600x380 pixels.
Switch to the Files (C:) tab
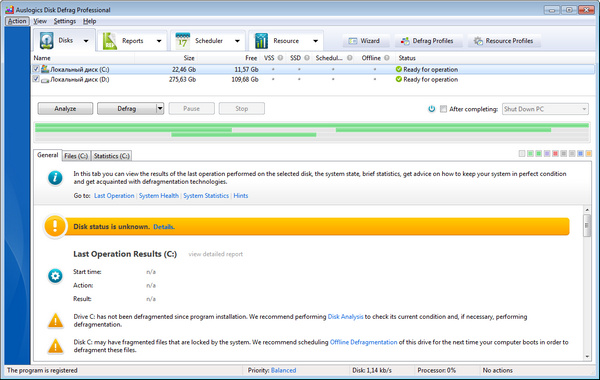coord(76,156)
